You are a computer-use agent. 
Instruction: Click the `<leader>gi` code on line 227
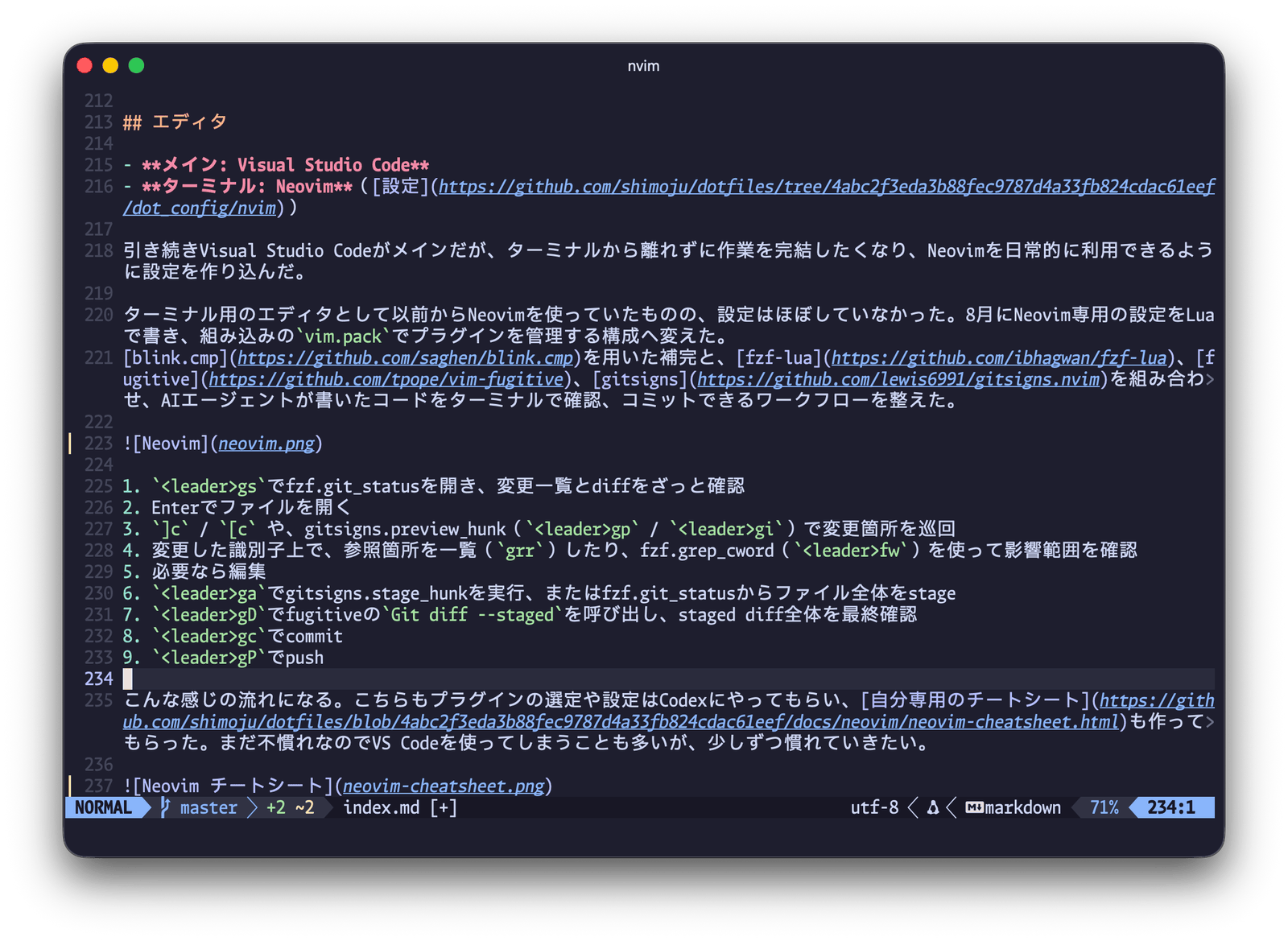point(726,529)
